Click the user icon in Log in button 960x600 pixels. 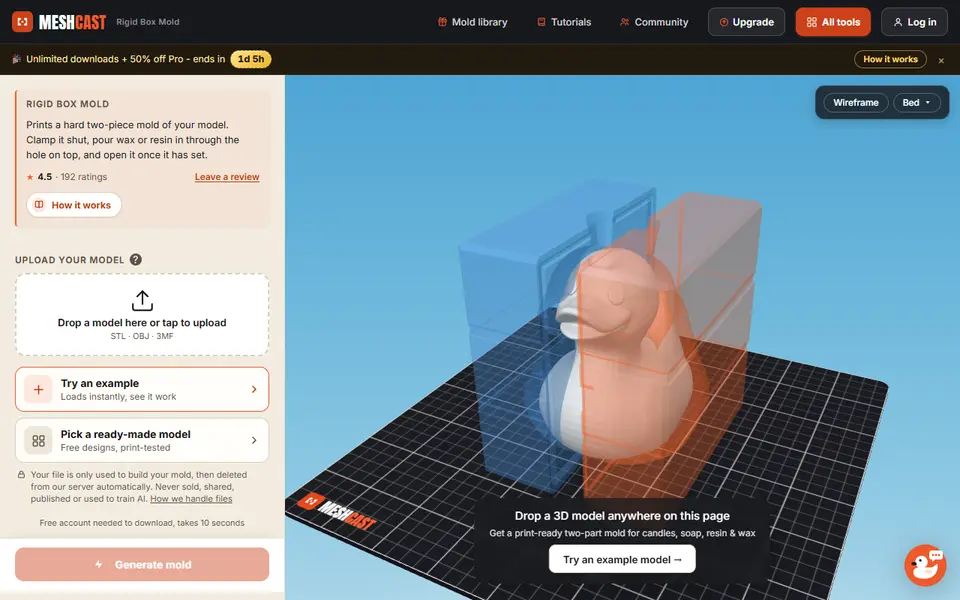898,22
